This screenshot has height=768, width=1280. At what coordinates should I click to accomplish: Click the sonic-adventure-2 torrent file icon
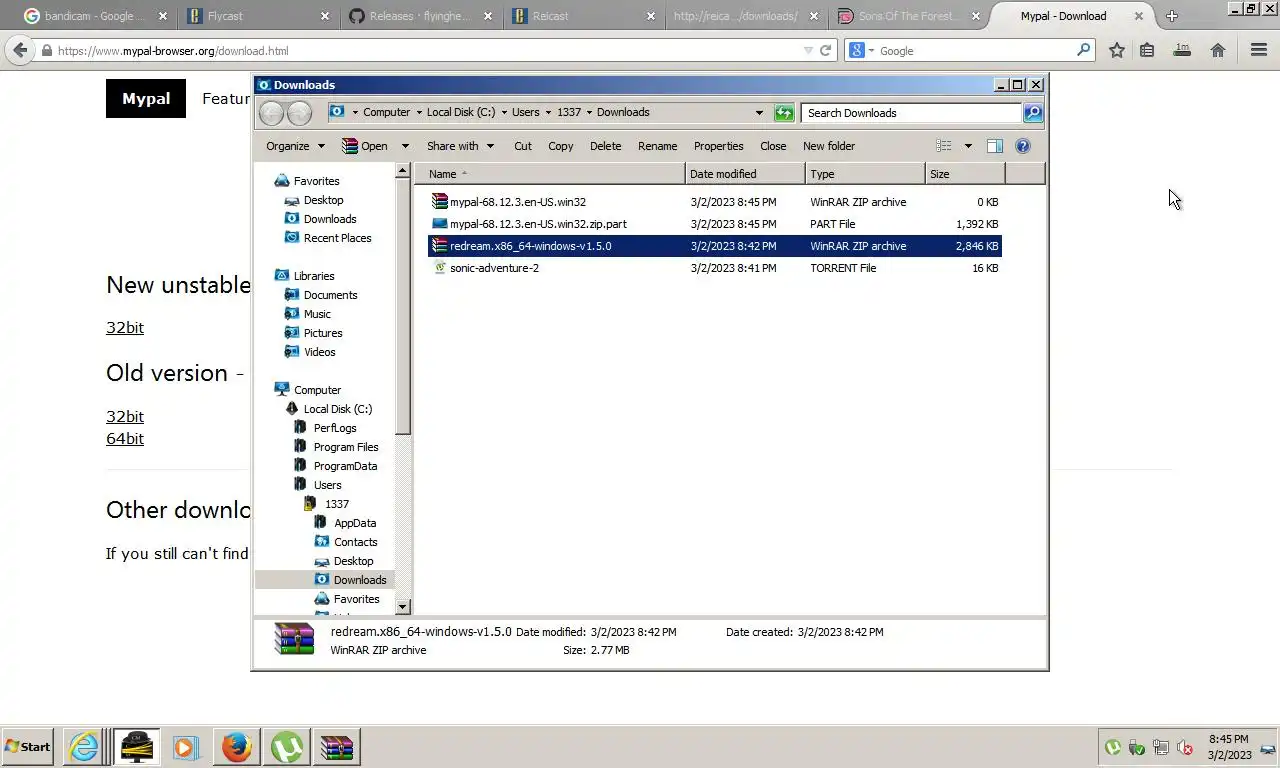pyautogui.click(x=439, y=268)
